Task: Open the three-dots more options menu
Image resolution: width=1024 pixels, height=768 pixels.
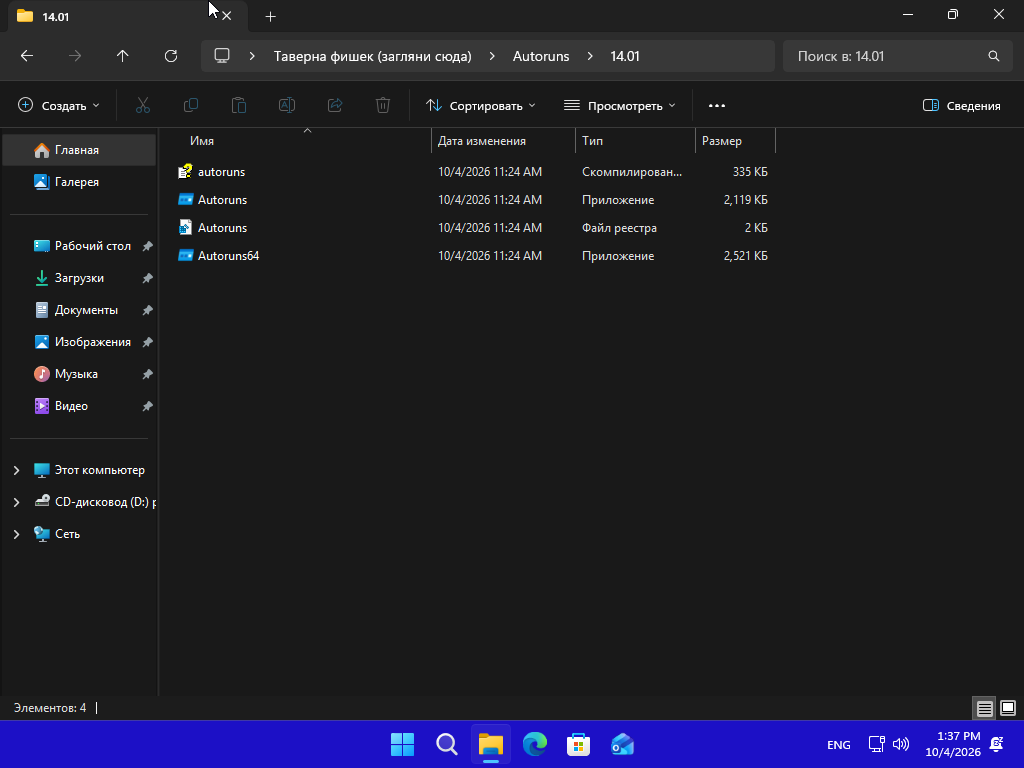Action: point(716,105)
